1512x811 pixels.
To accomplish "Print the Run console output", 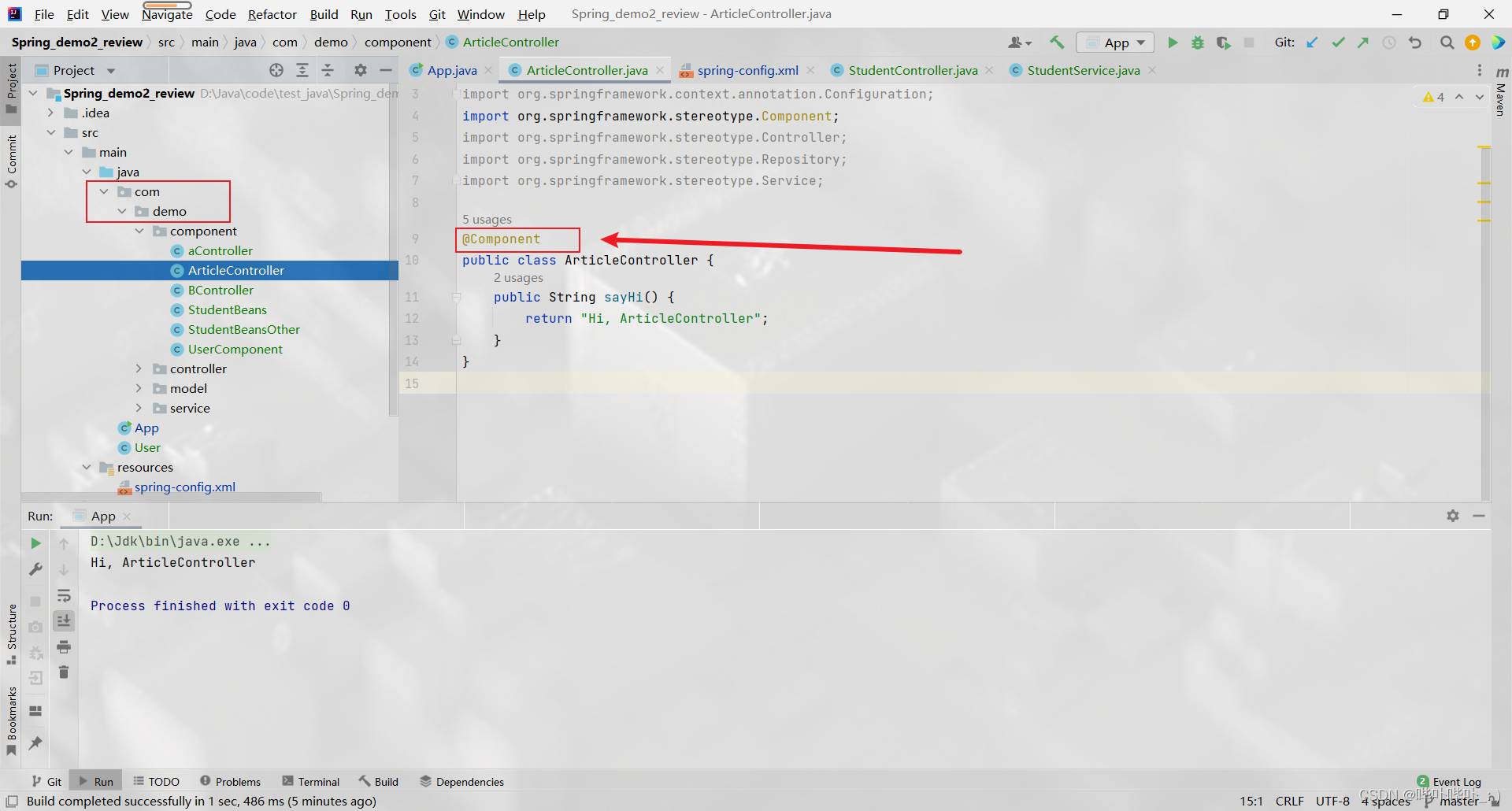I will [64, 646].
